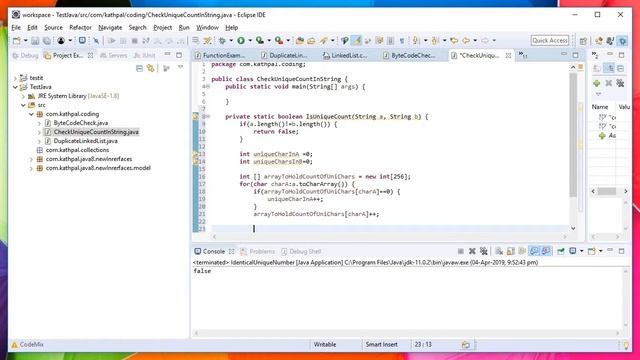Open the Navigate menu

point(110,28)
